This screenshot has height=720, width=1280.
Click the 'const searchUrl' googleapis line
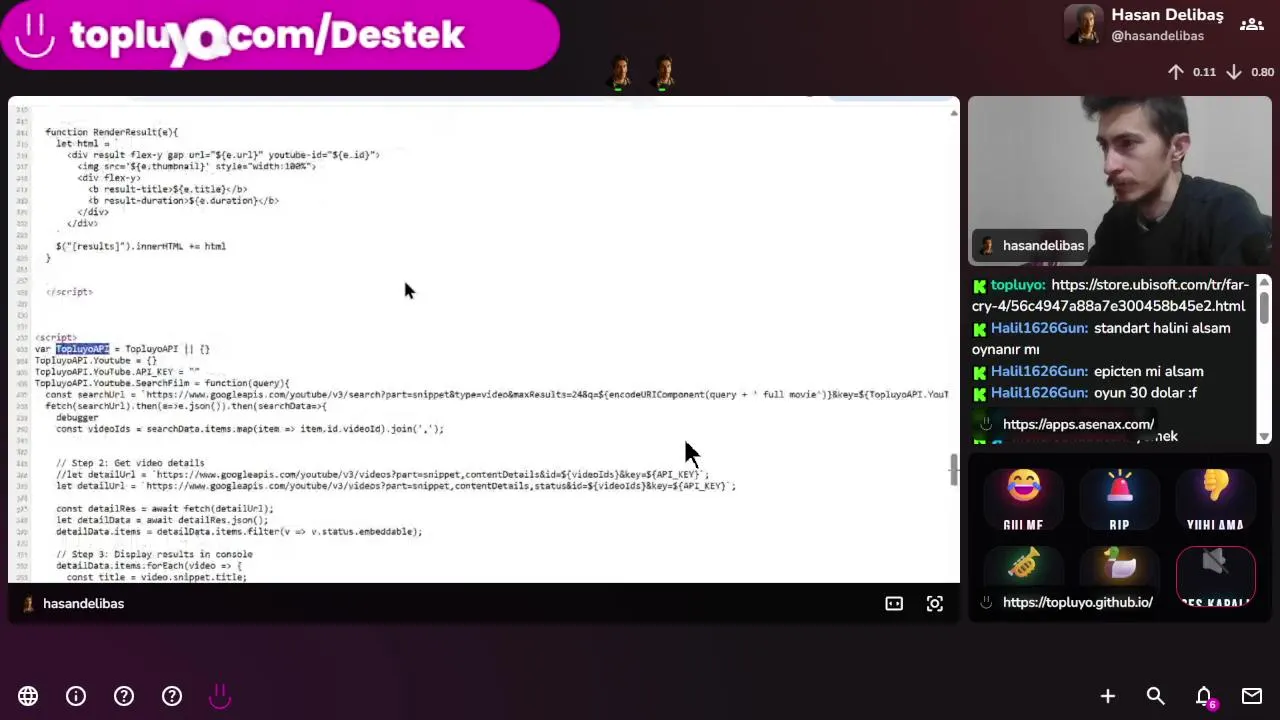pos(497,395)
